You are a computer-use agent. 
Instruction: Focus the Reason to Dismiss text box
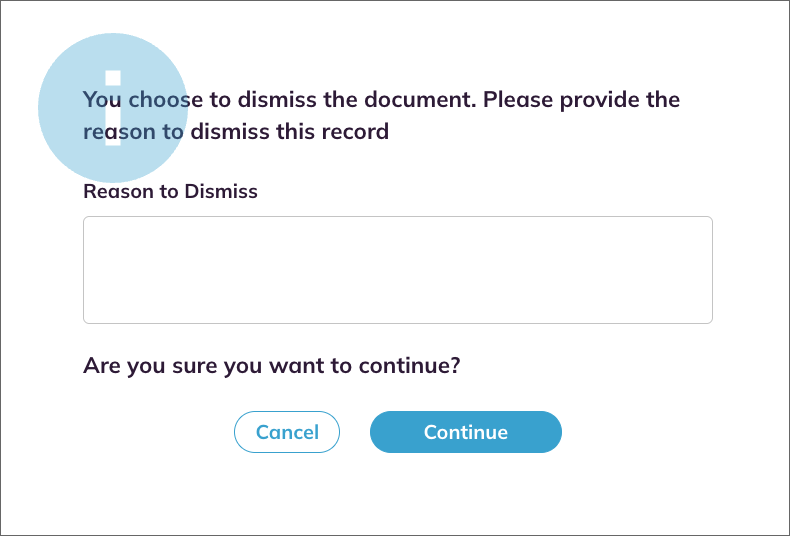[397, 270]
